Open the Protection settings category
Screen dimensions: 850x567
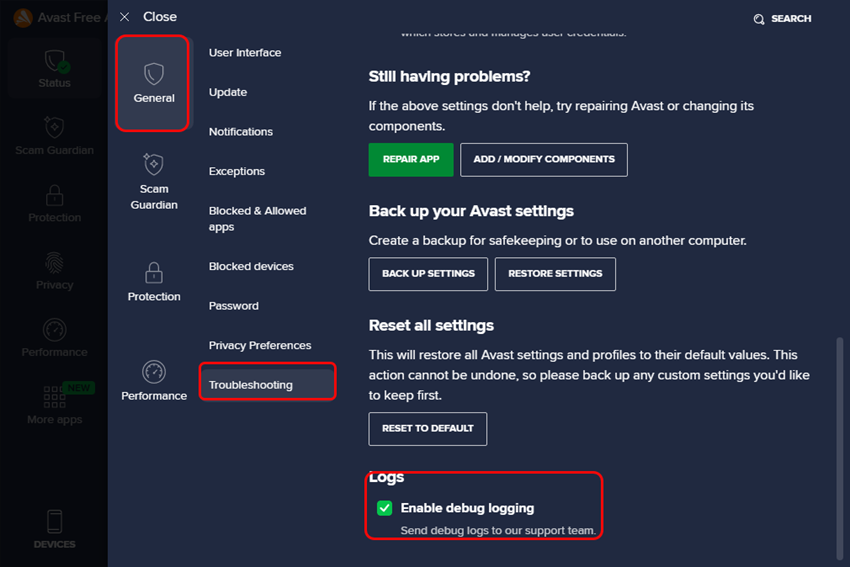click(x=154, y=281)
